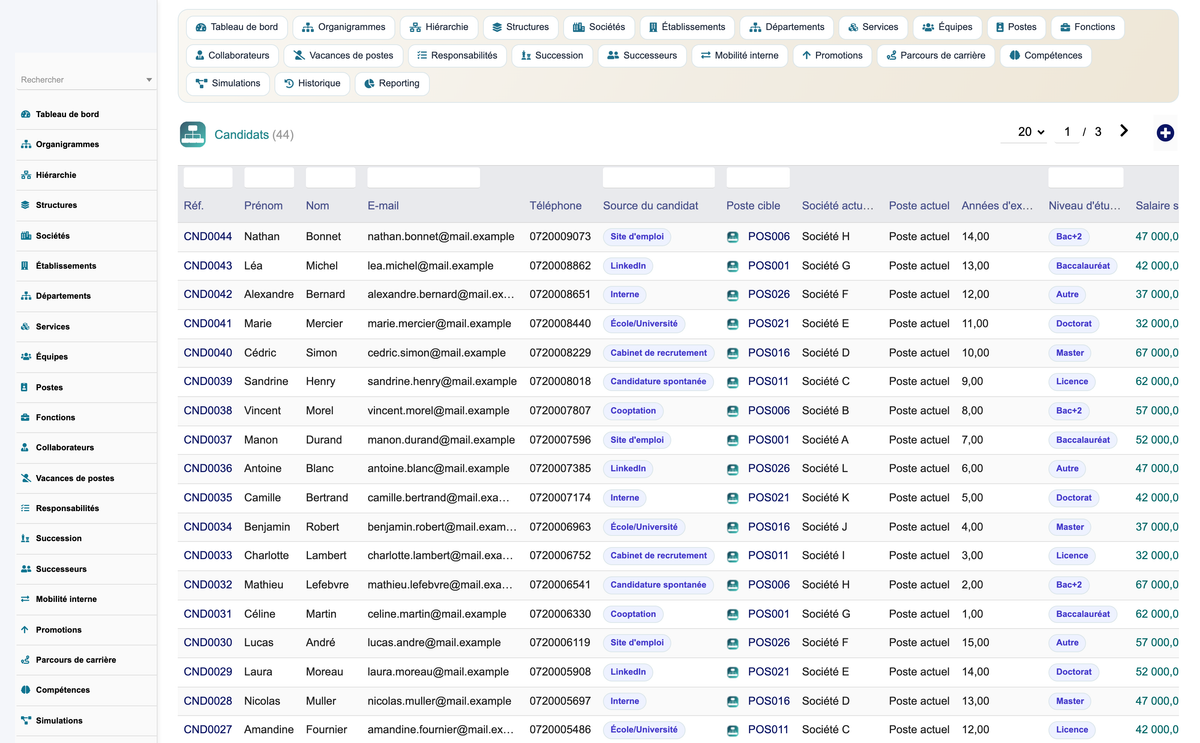Sort by Nom column header
Image resolution: width=1200 pixels, height=743 pixels.
click(x=317, y=206)
